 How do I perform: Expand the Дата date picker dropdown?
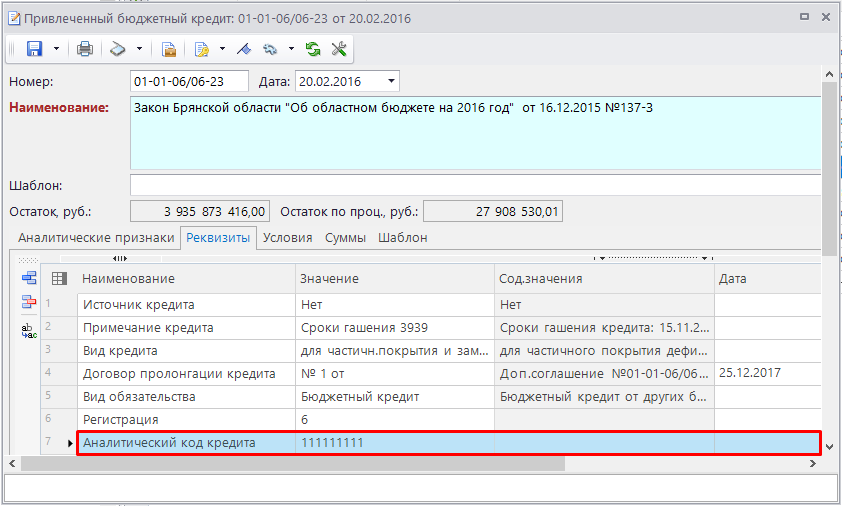[x=391, y=81]
